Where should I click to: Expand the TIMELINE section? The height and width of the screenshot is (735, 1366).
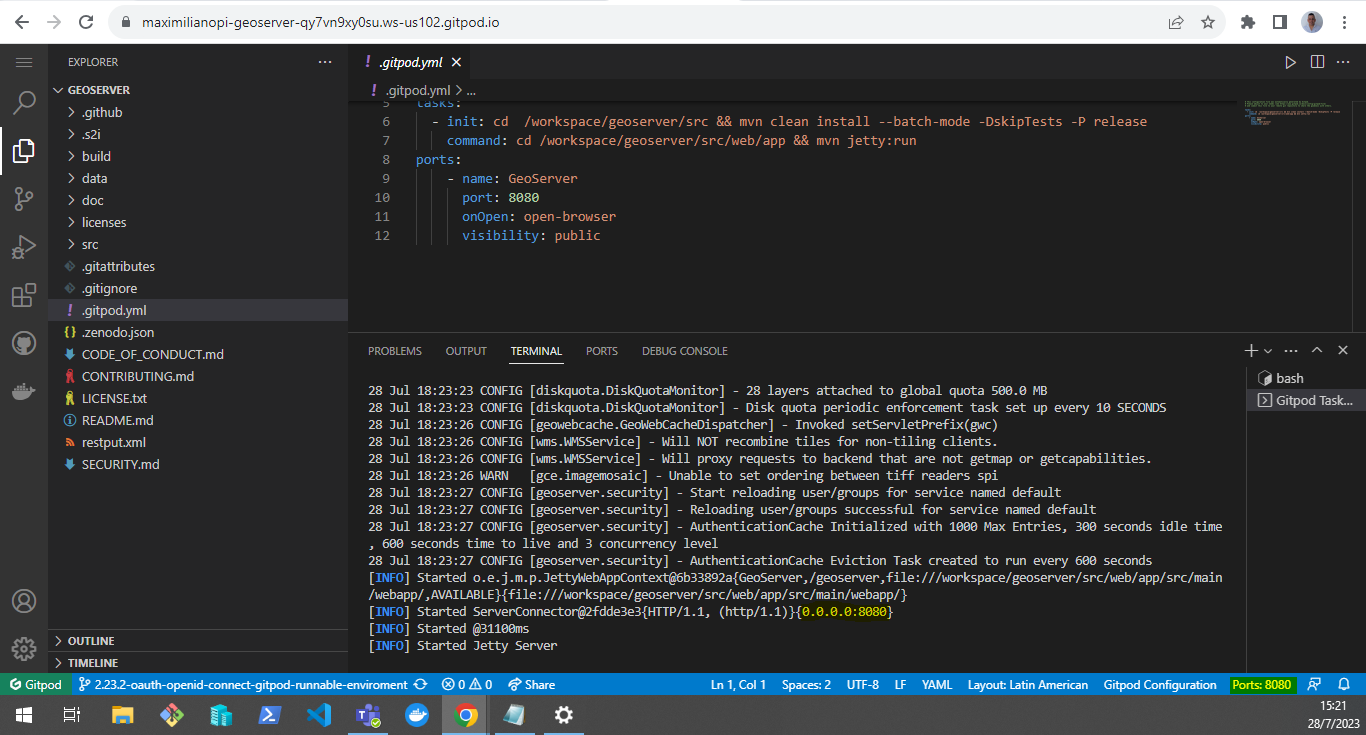tap(198, 663)
